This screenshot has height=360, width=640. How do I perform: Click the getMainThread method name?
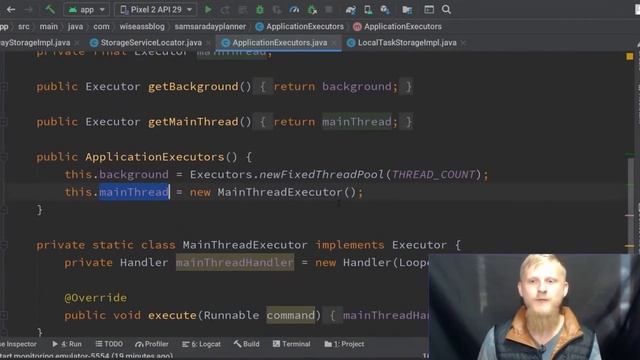coord(193,122)
